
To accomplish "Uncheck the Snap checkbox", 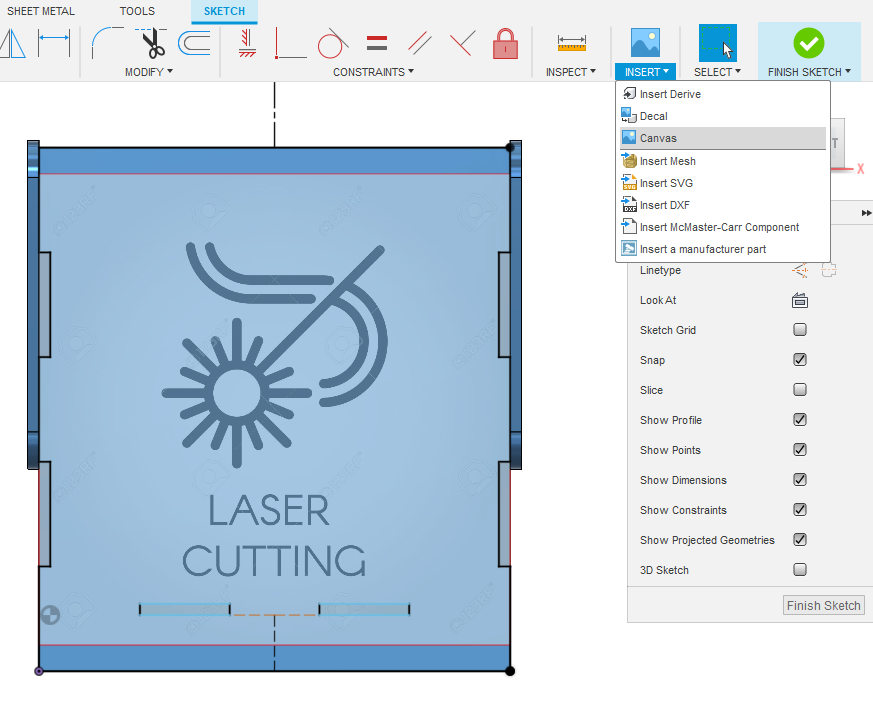I will tap(800, 360).
